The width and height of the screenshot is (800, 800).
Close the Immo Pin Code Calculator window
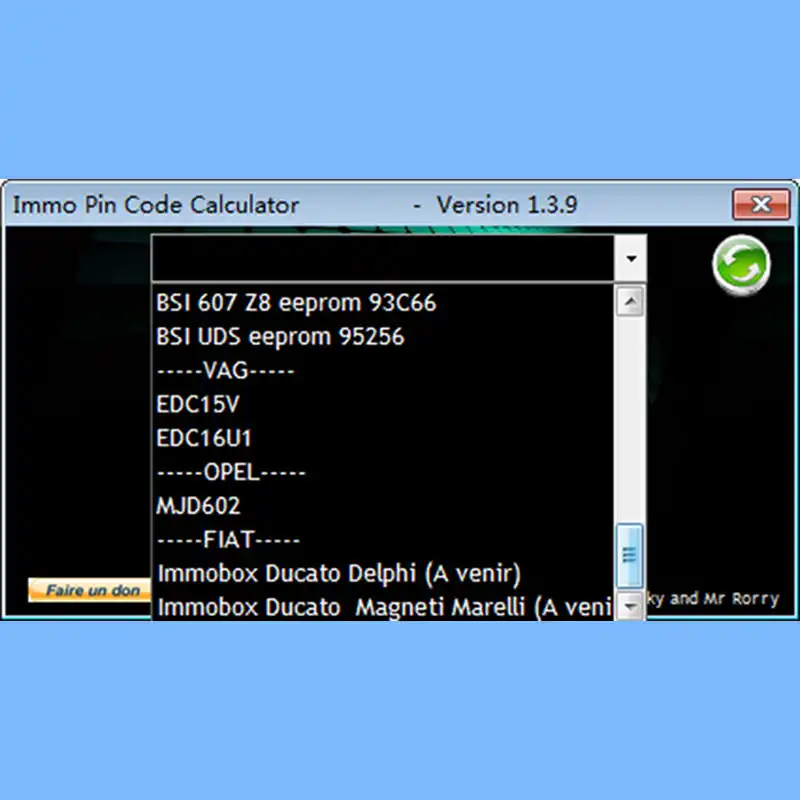pyautogui.click(x=761, y=205)
